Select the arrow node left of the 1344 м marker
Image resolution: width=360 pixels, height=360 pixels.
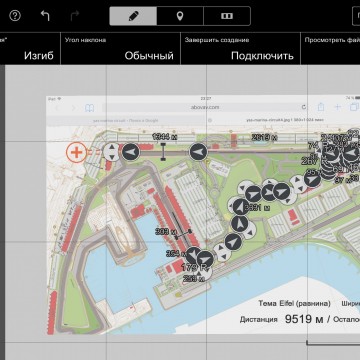[x=131, y=152]
